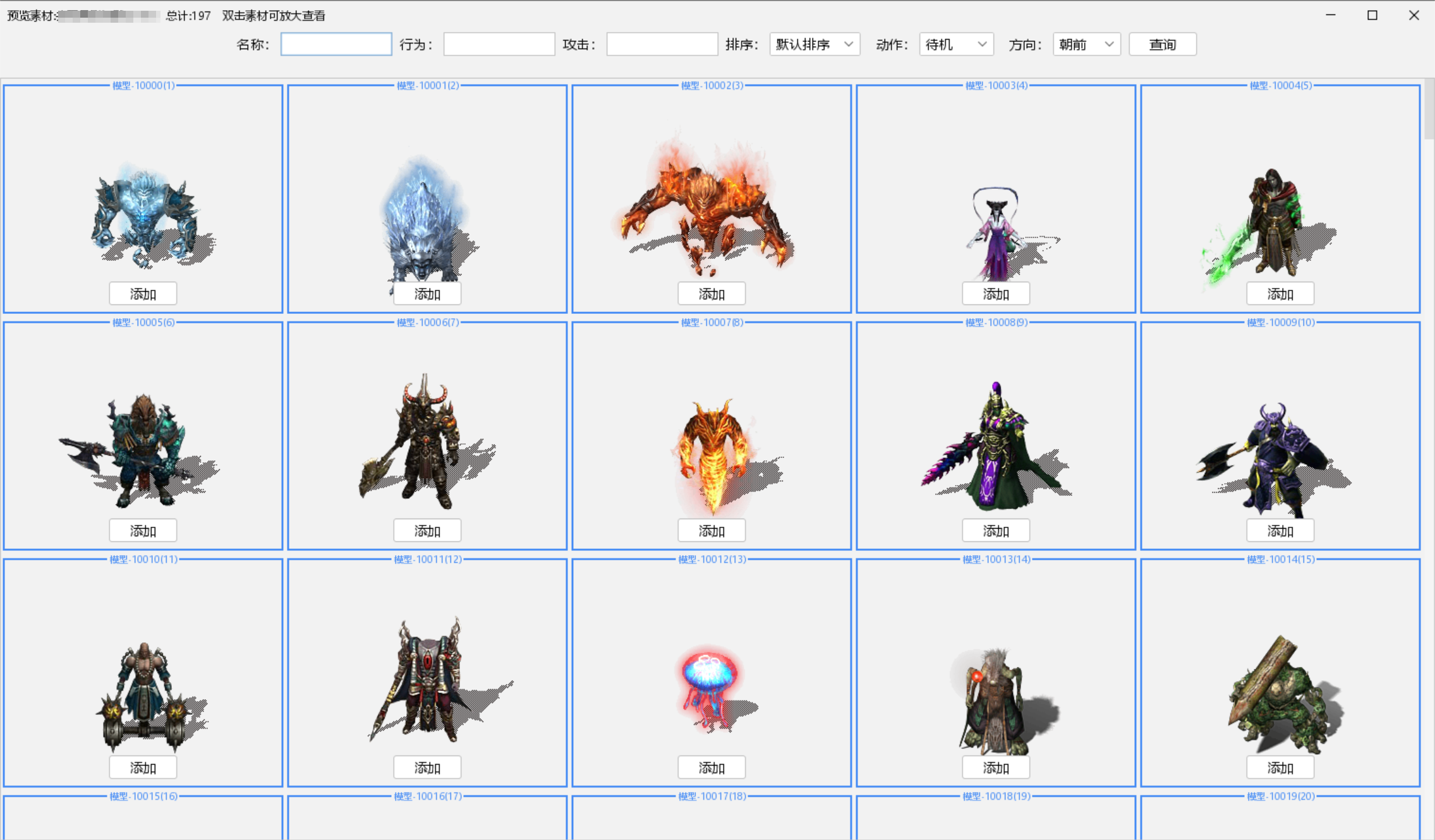Focus the 行为 input field
This screenshot has height=840, width=1435.
click(x=499, y=44)
